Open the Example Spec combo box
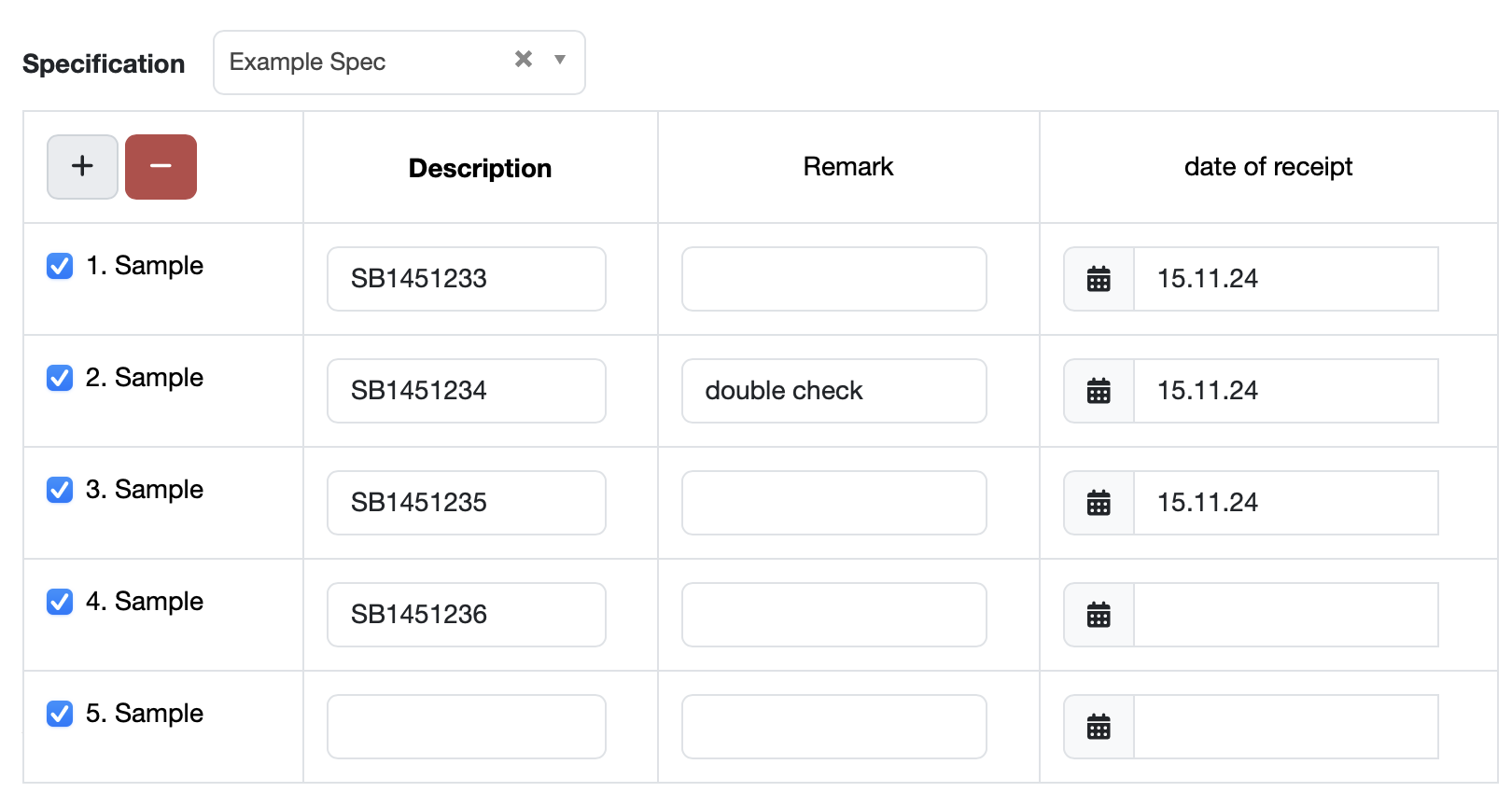Viewport: 1512px width, 806px height. (364, 63)
